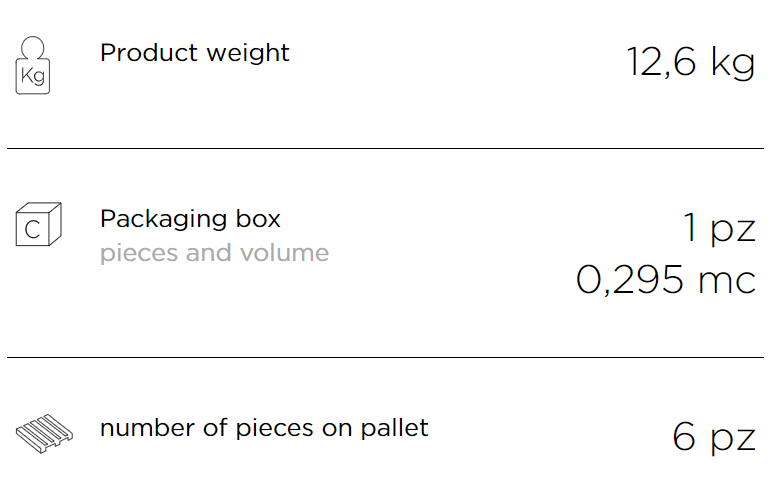
Task: Click the letter C inside the box icon
Action: (32, 229)
